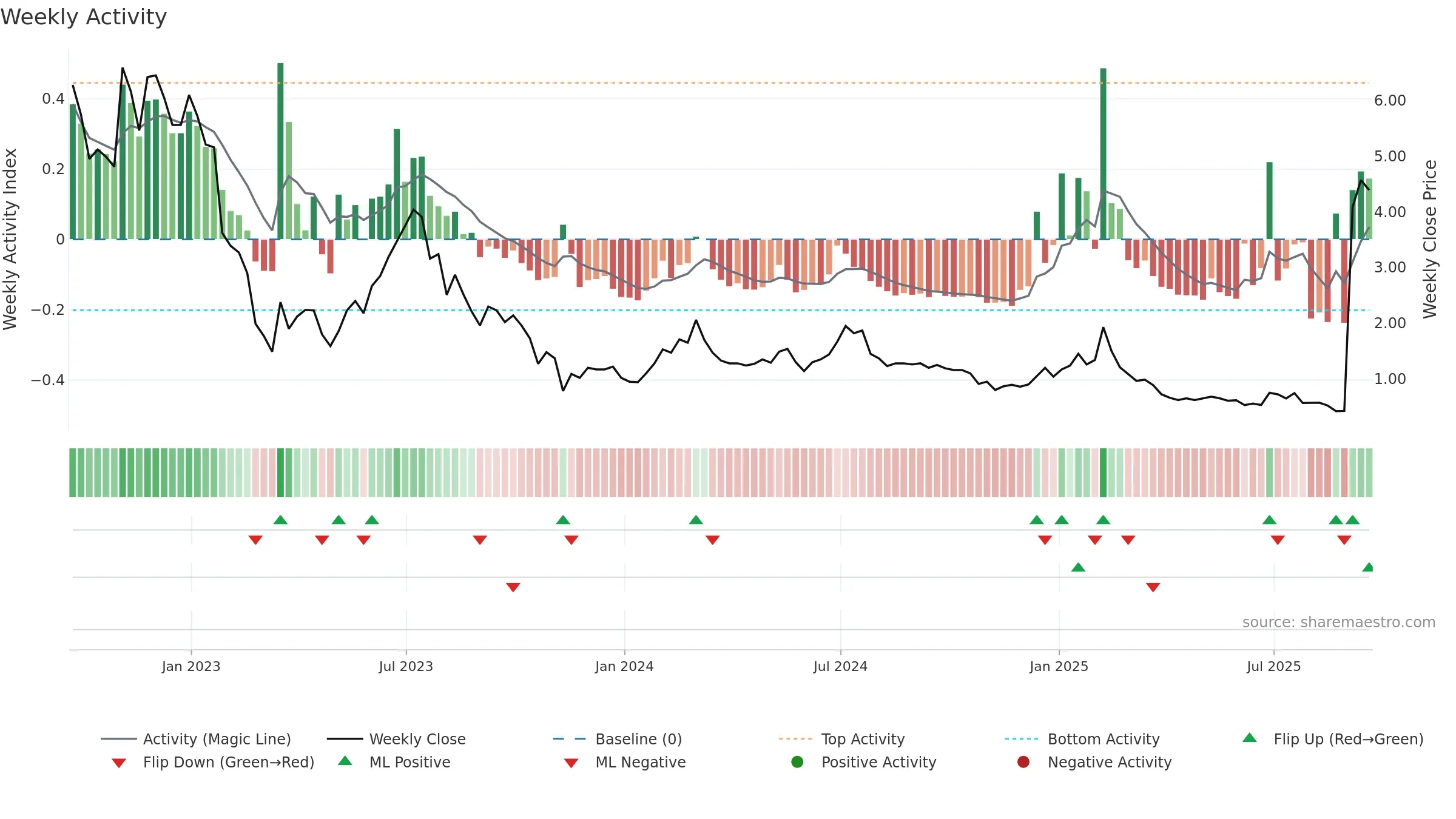This screenshot has width=1456, height=819.
Task: Click the Jan 2023 x-axis label
Action: [191, 666]
